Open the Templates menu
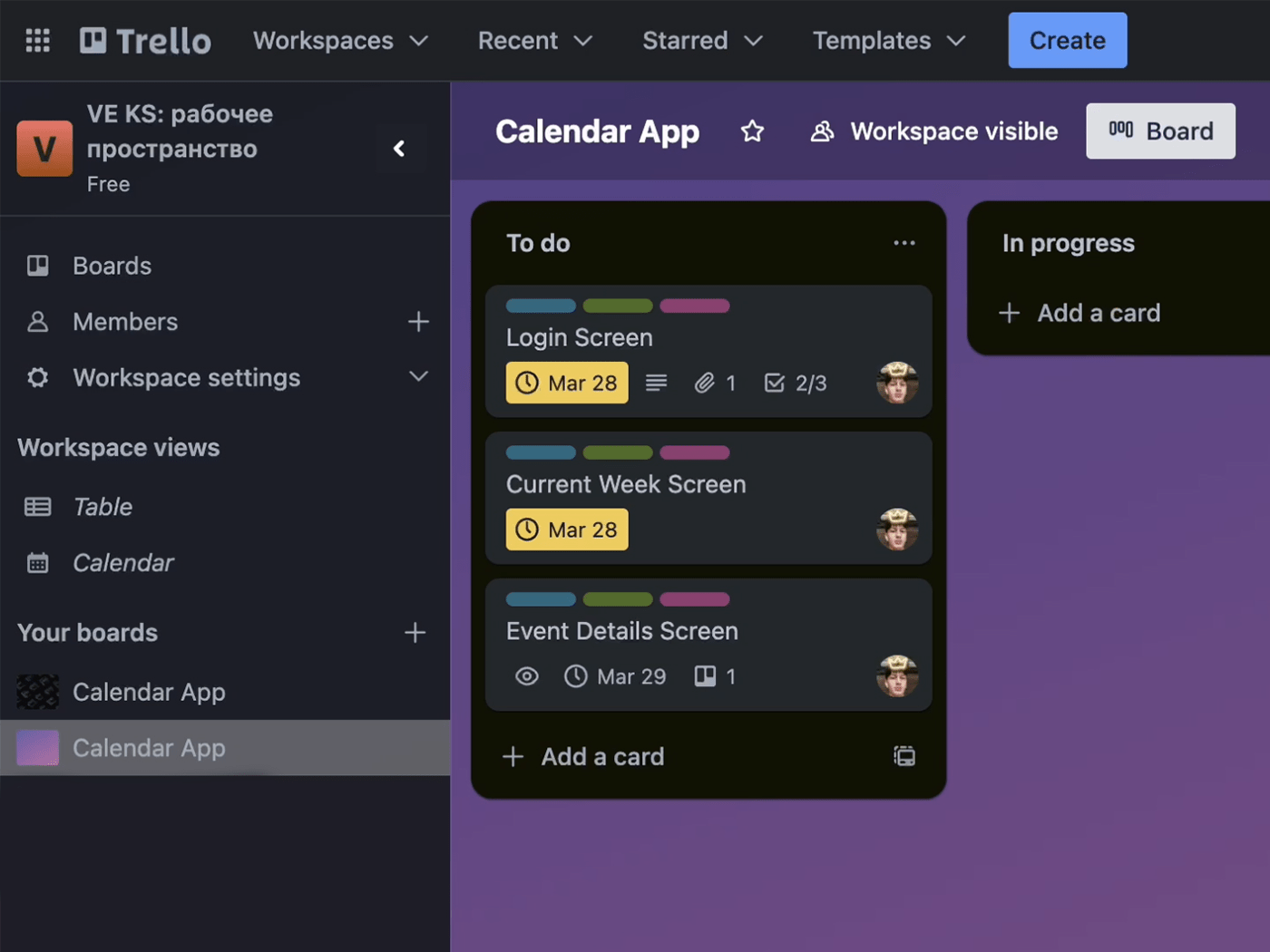1270x952 pixels. (x=887, y=40)
